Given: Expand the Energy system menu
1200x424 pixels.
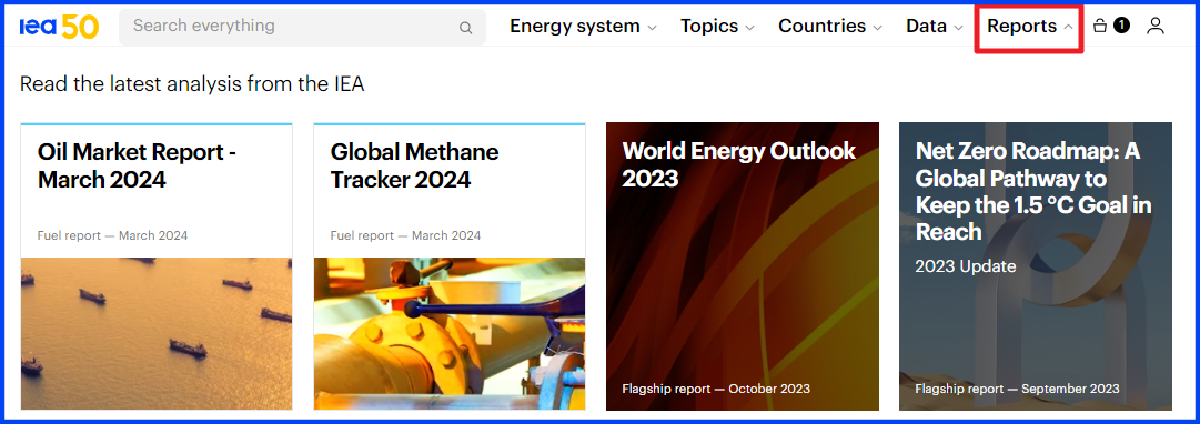Looking at the screenshot, I should [584, 27].
